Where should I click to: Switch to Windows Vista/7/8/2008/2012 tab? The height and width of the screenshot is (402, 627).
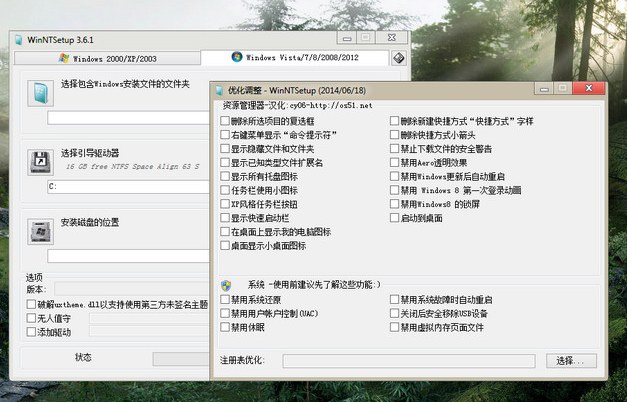[x=295, y=58]
